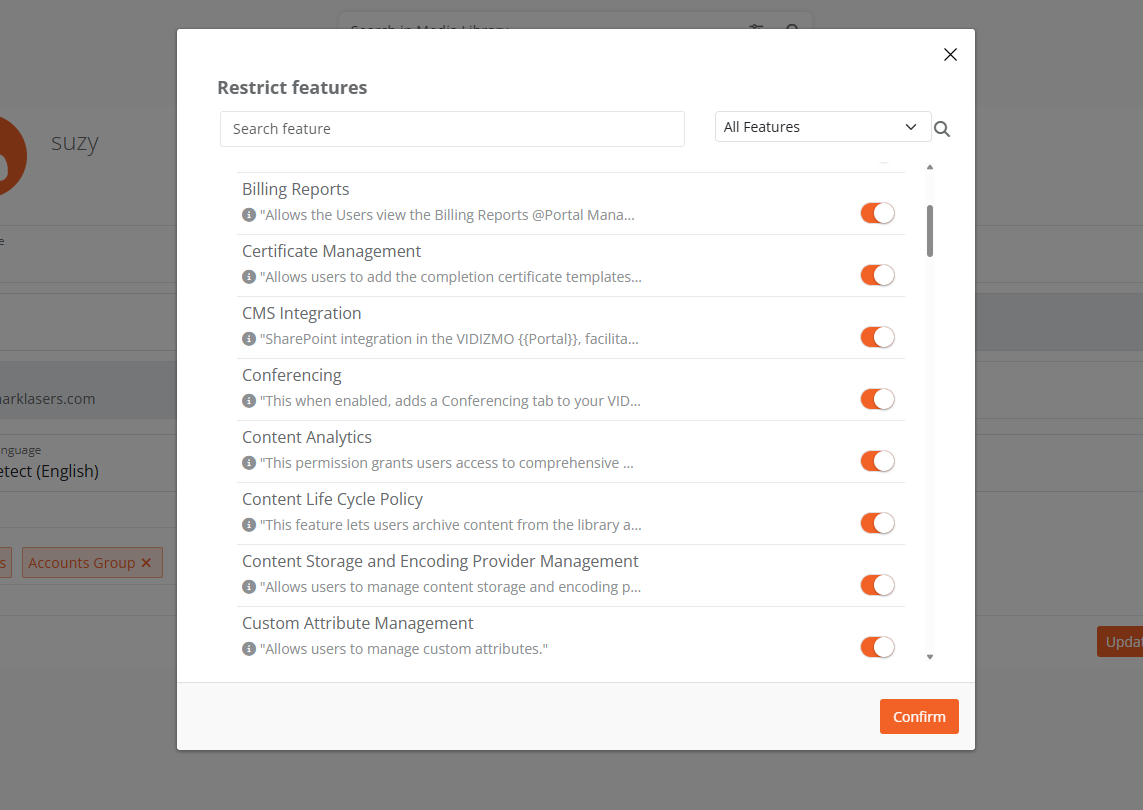Open the All Features dropdown
This screenshot has height=810, width=1143.
(x=822, y=126)
